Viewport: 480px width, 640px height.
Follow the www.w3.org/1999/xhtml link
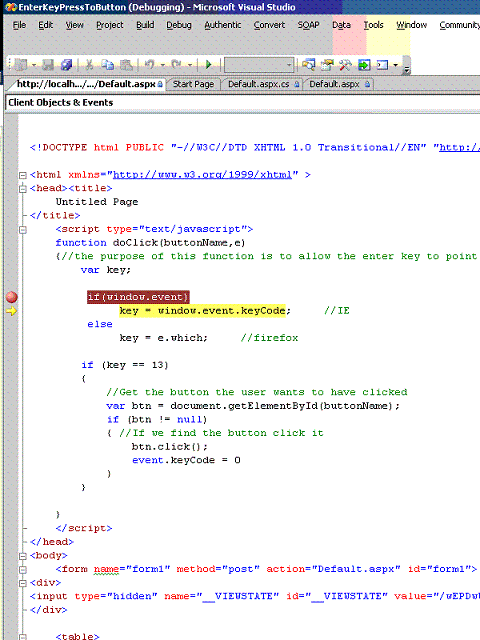(202, 175)
